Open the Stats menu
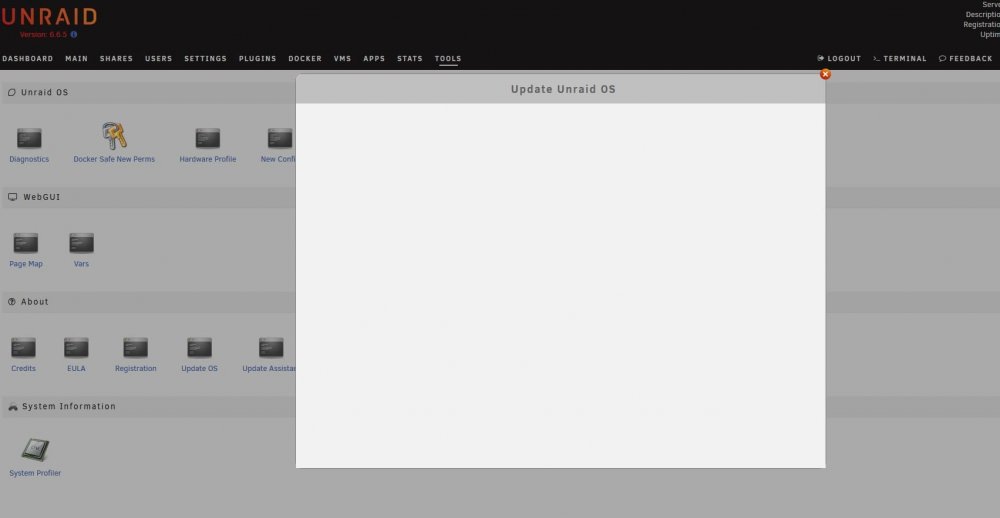The image size is (1000, 518). tap(410, 59)
